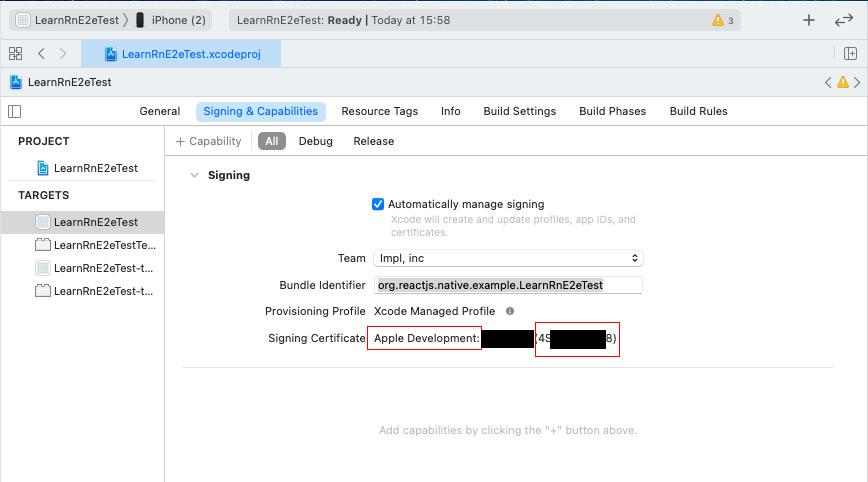
Task: Switch to the General tab
Action: tap(159, 111)
